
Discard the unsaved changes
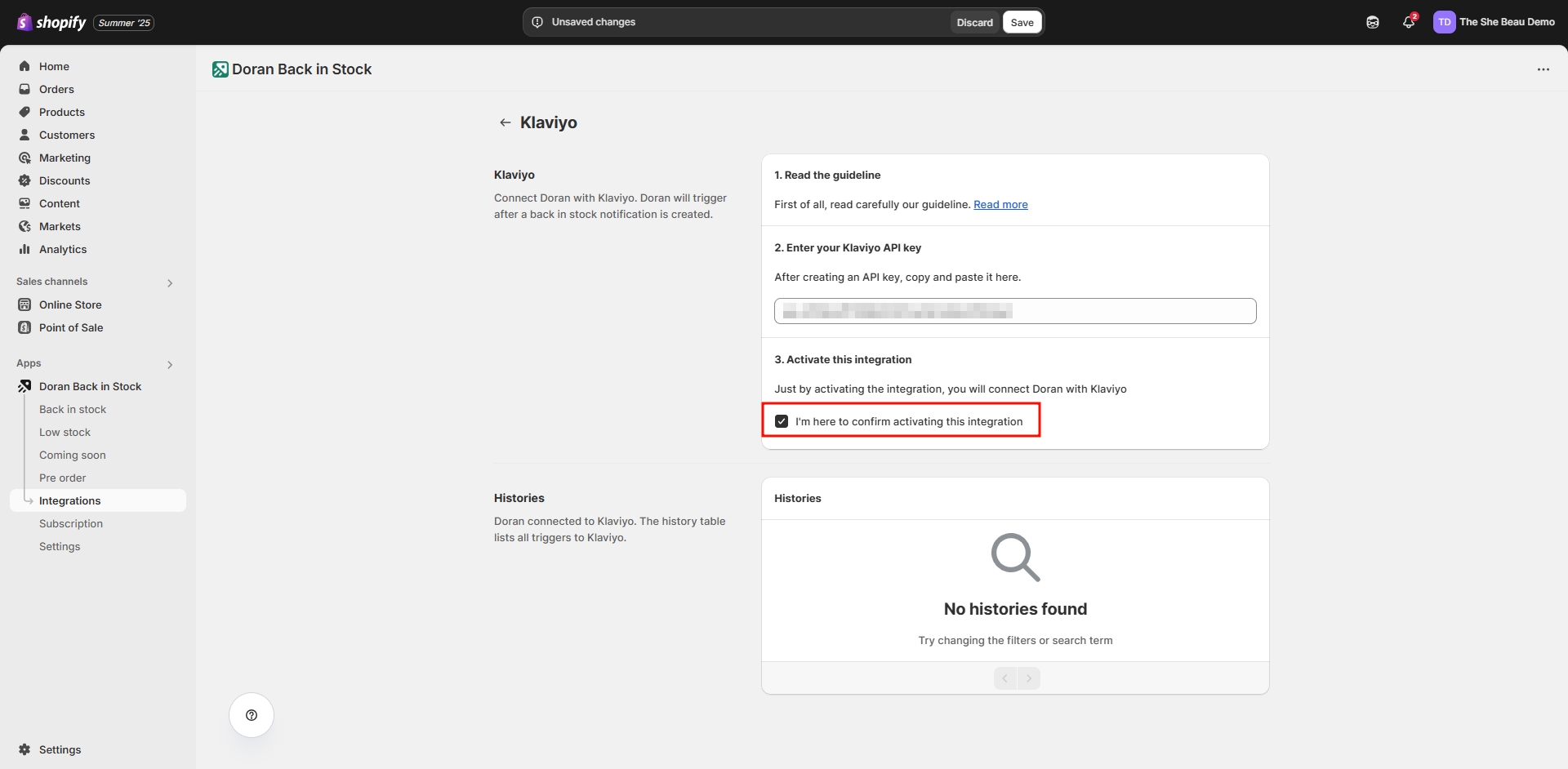974,22
